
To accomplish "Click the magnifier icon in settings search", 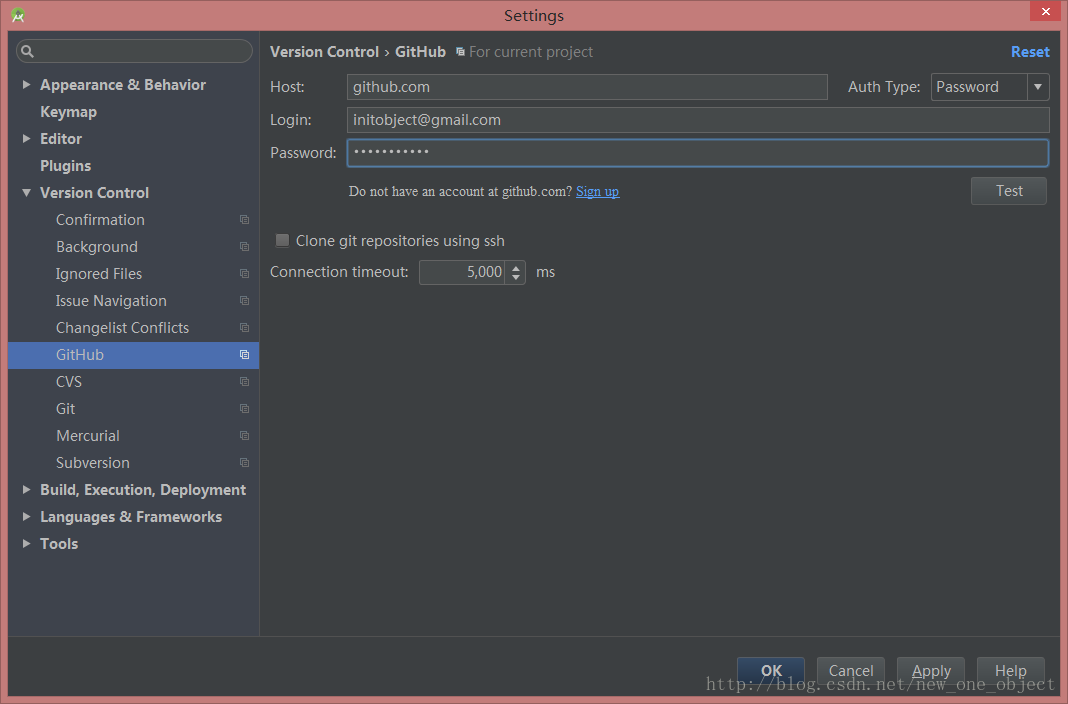I will coord(27,51).
